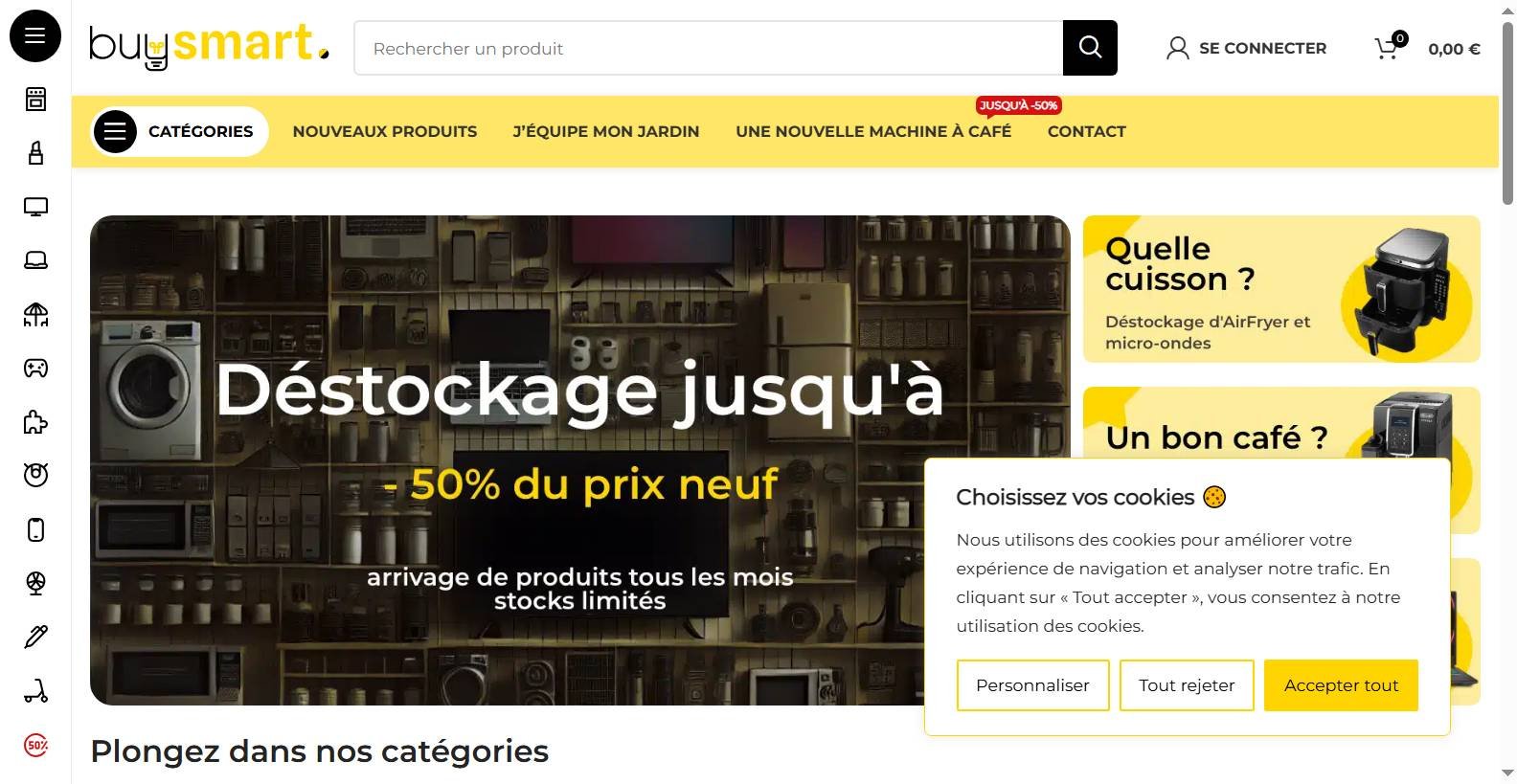Open the black hamburger menu at top-left
This screenshot has width=1517, height=784.
(35, 36)
